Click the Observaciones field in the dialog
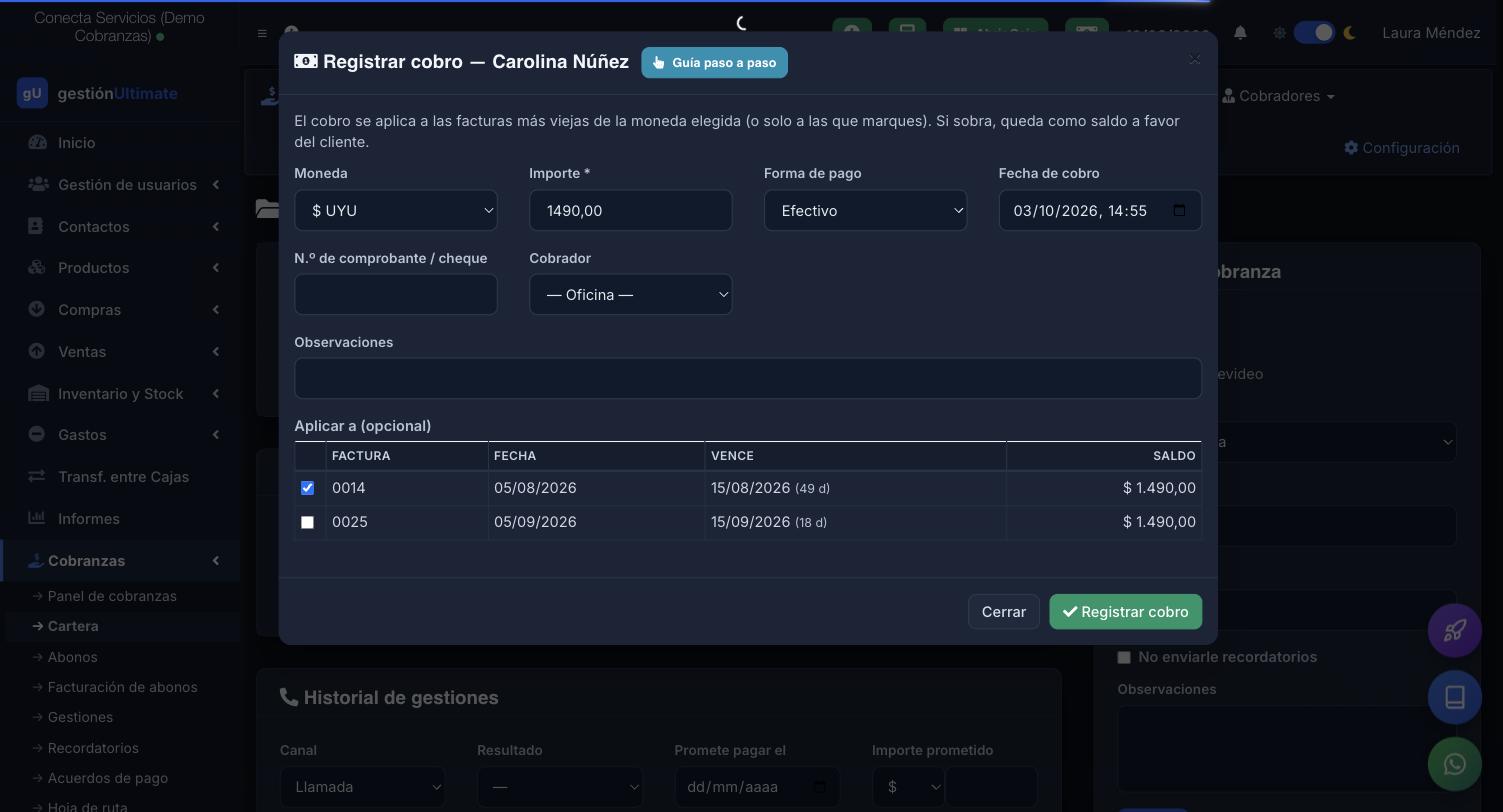1503x812 pixels. (748, 379)
